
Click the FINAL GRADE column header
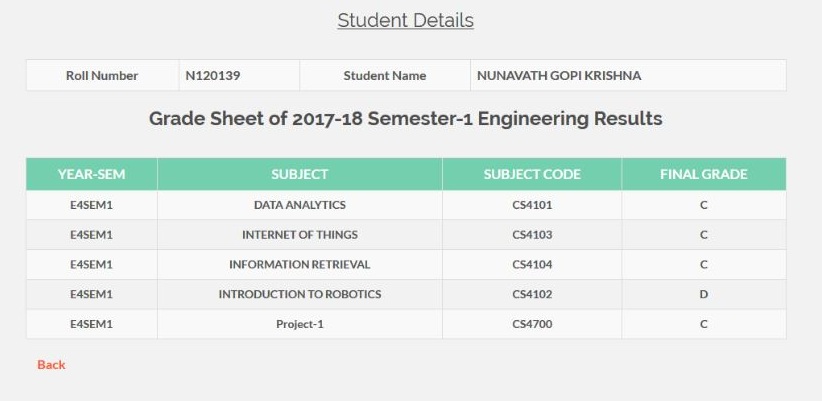704,174
